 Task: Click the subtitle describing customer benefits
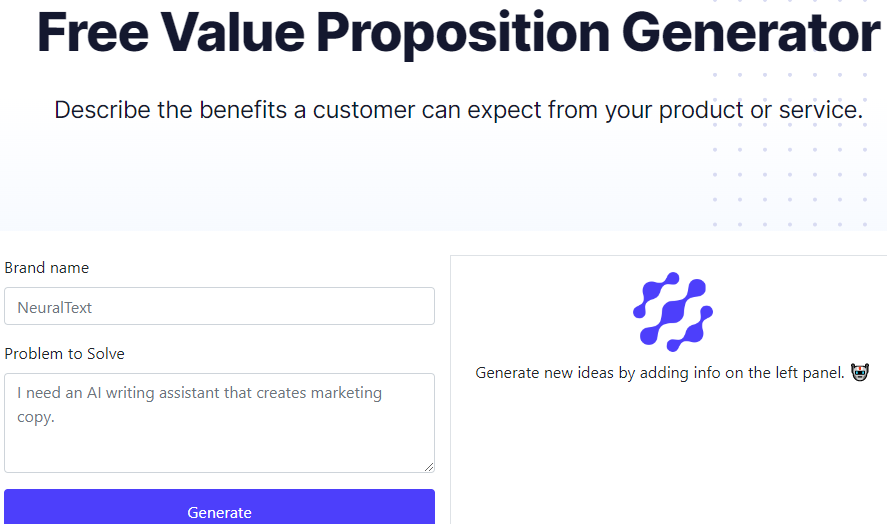tap(458, 110)
